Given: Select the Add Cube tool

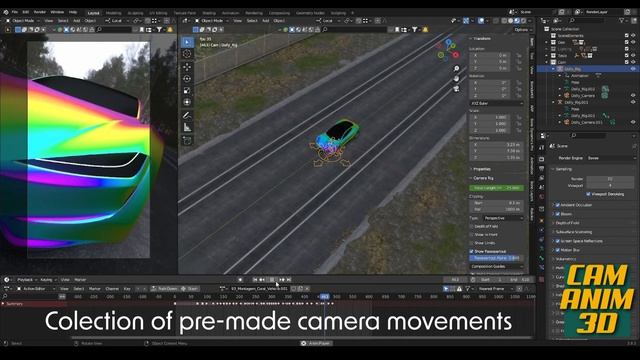Looking at the screenshot, I should pyautogui.click(x=187, y=141).
